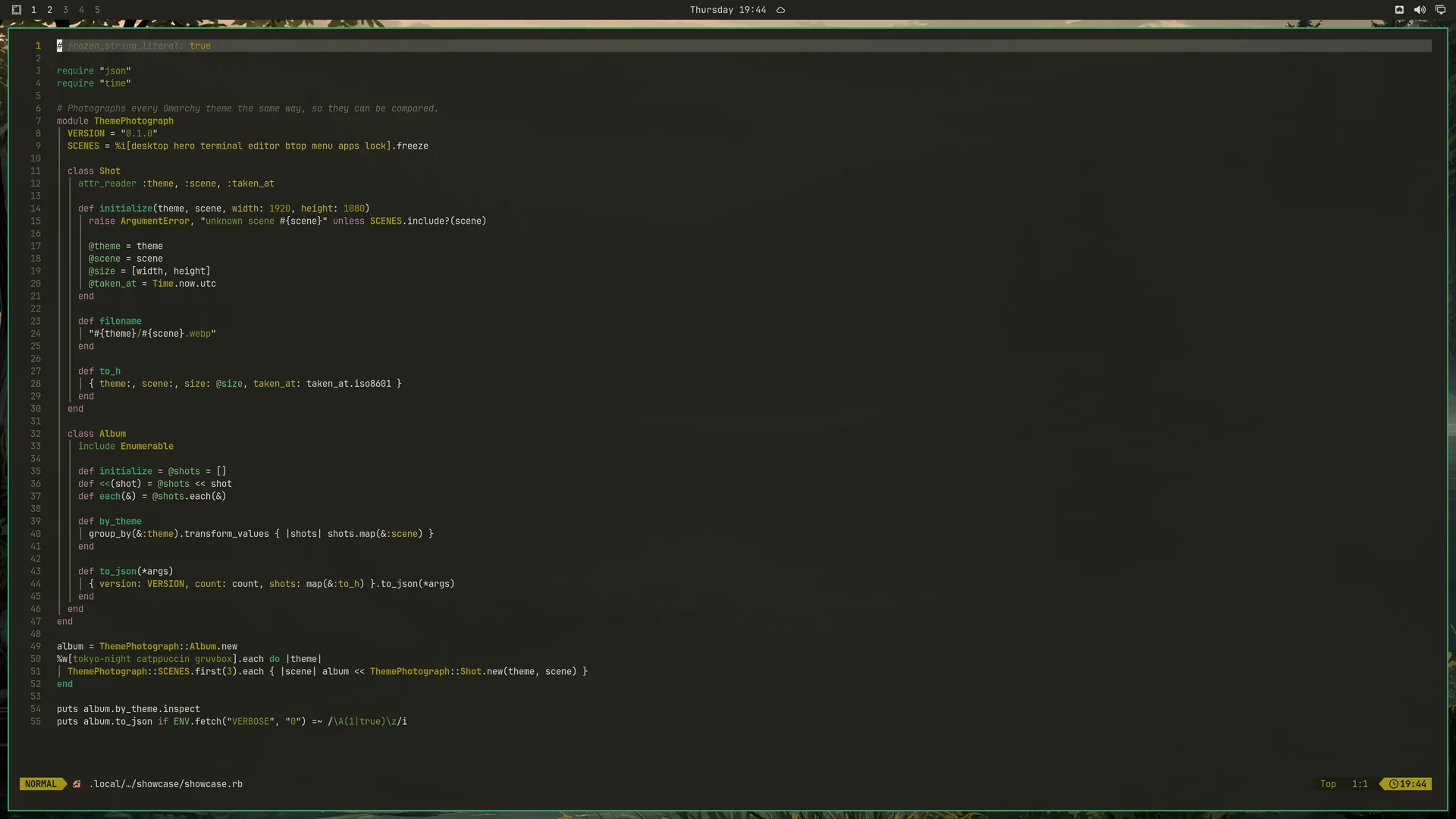Image resolution: width=1456 pixels, height=819 pixels.
Task: Open the volume speaker icon
Action: [x=1420, y=10]
